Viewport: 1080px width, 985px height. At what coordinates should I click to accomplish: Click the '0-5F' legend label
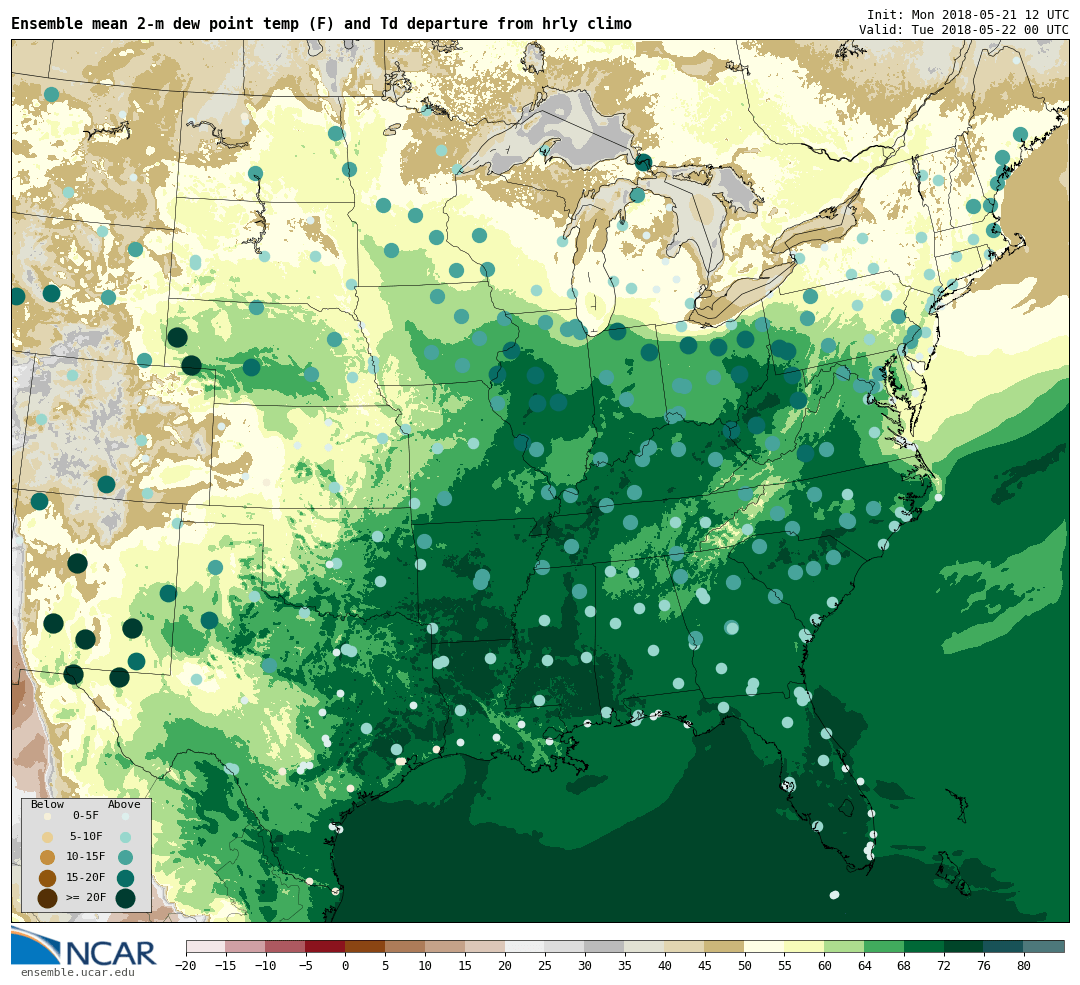pos(86,816)
